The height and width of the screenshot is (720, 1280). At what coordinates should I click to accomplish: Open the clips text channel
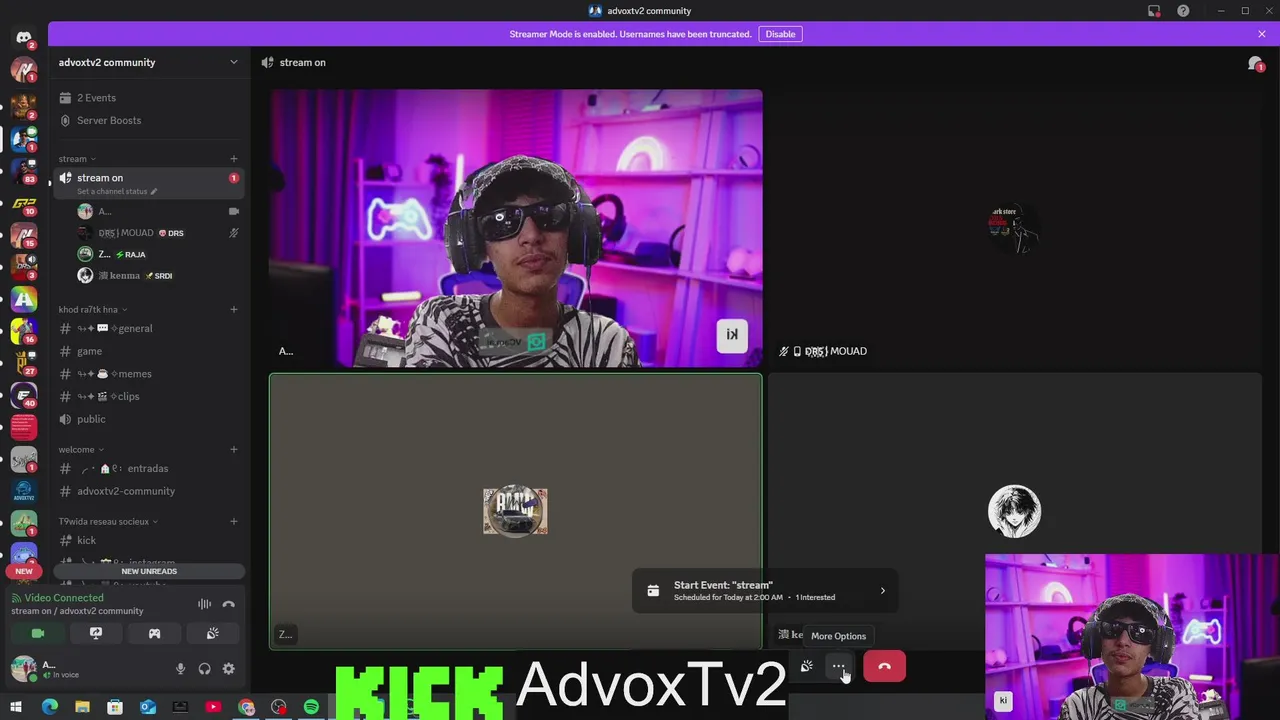148,396
